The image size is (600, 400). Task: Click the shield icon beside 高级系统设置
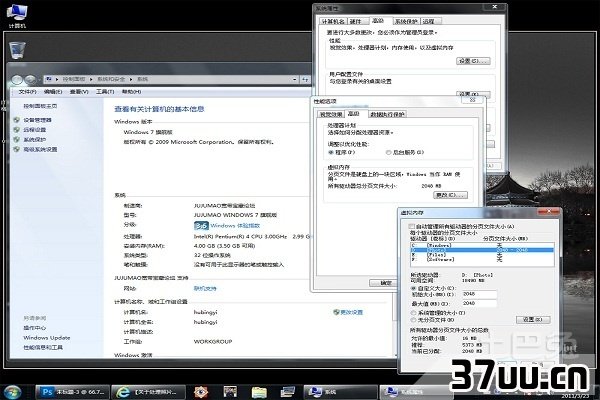pyautogui.click(x=16, y=150)
